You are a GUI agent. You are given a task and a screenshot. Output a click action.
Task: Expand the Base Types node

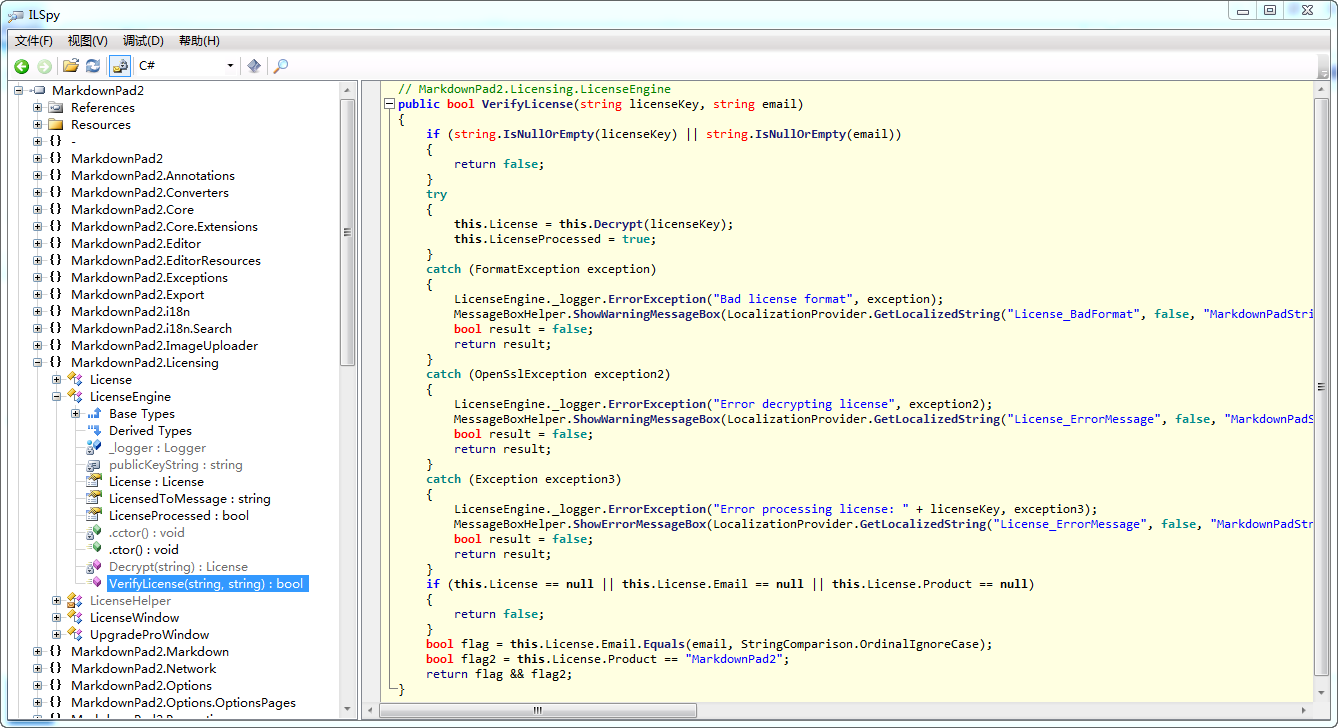click(76, 414)
